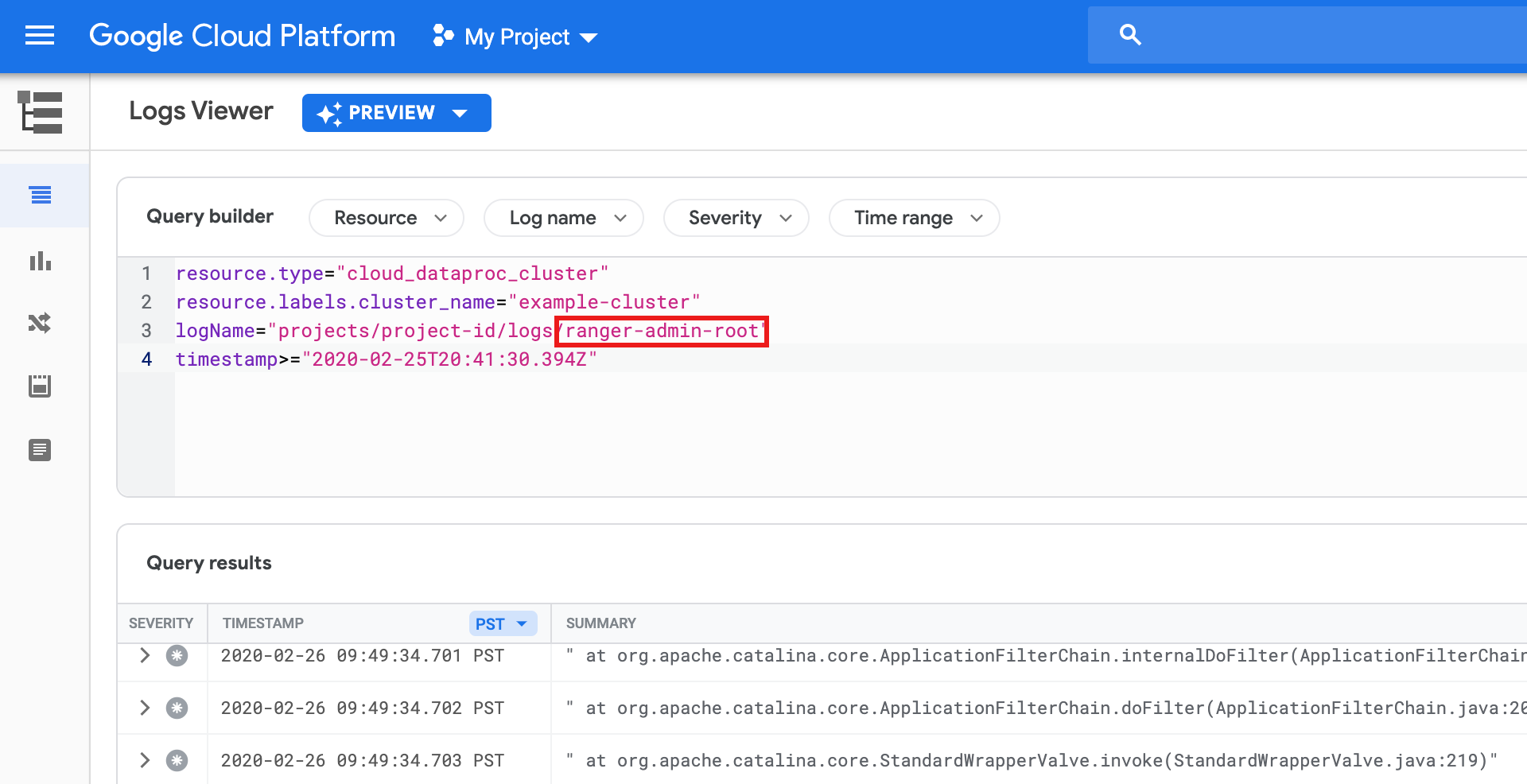
Task: Open the Severity filter dropdown
Action: (x=736, y=218)
